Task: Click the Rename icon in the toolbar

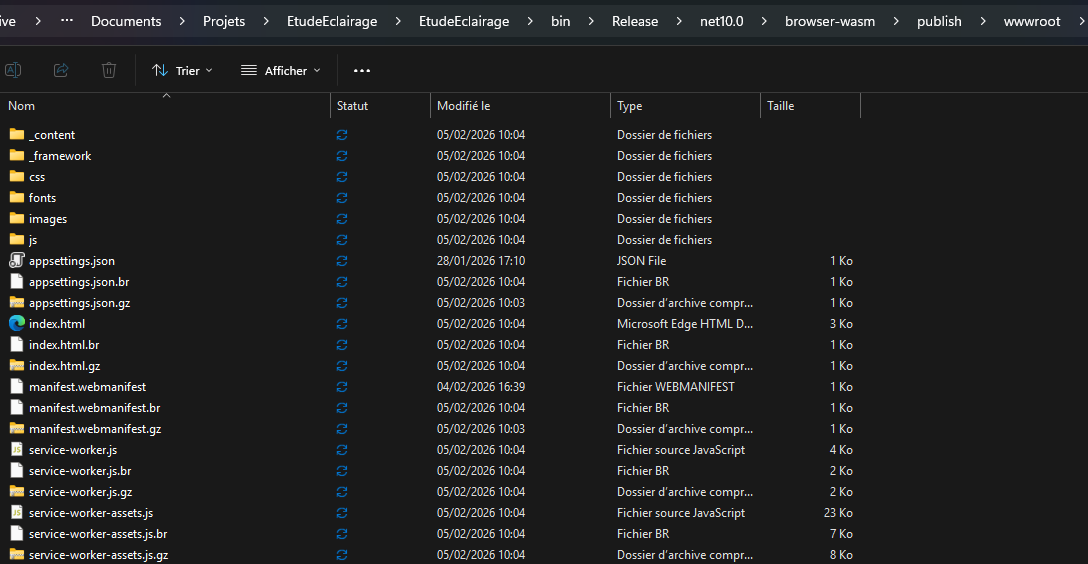Action: tap(14, 70)
